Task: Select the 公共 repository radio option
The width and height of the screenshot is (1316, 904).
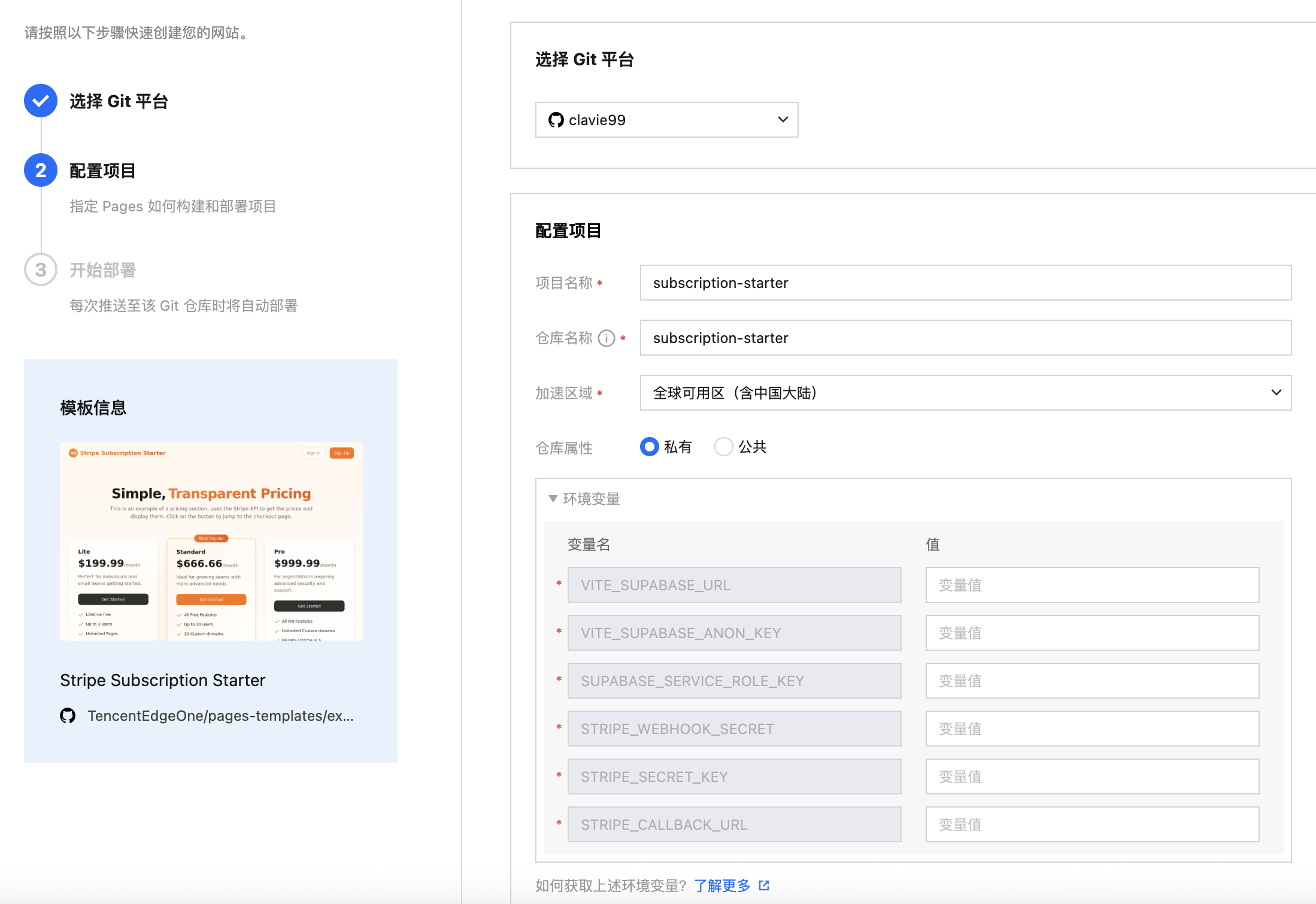Action: pyautogui.click(x=723, y=447)
